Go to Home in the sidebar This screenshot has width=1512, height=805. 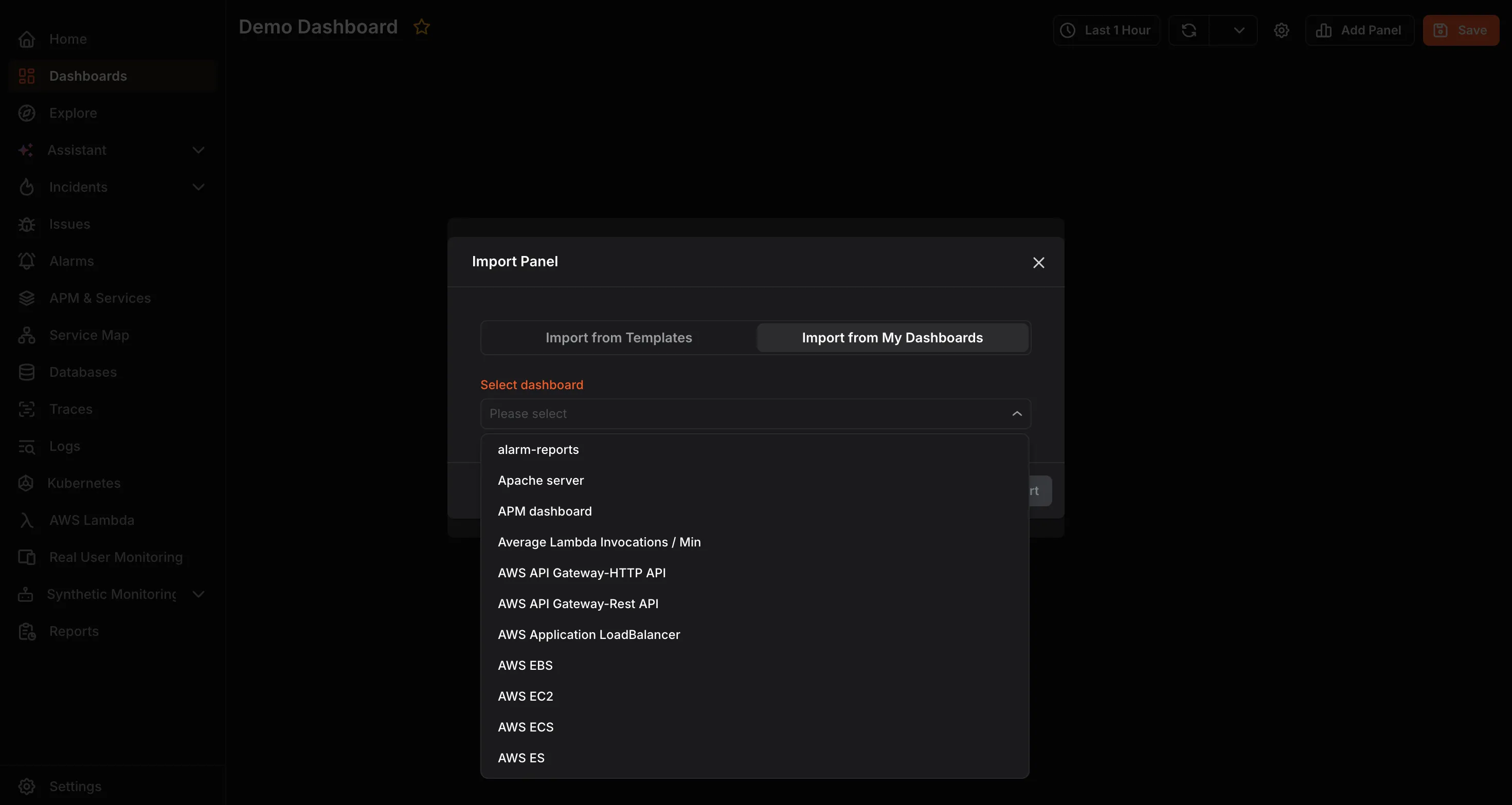point(113,39)
